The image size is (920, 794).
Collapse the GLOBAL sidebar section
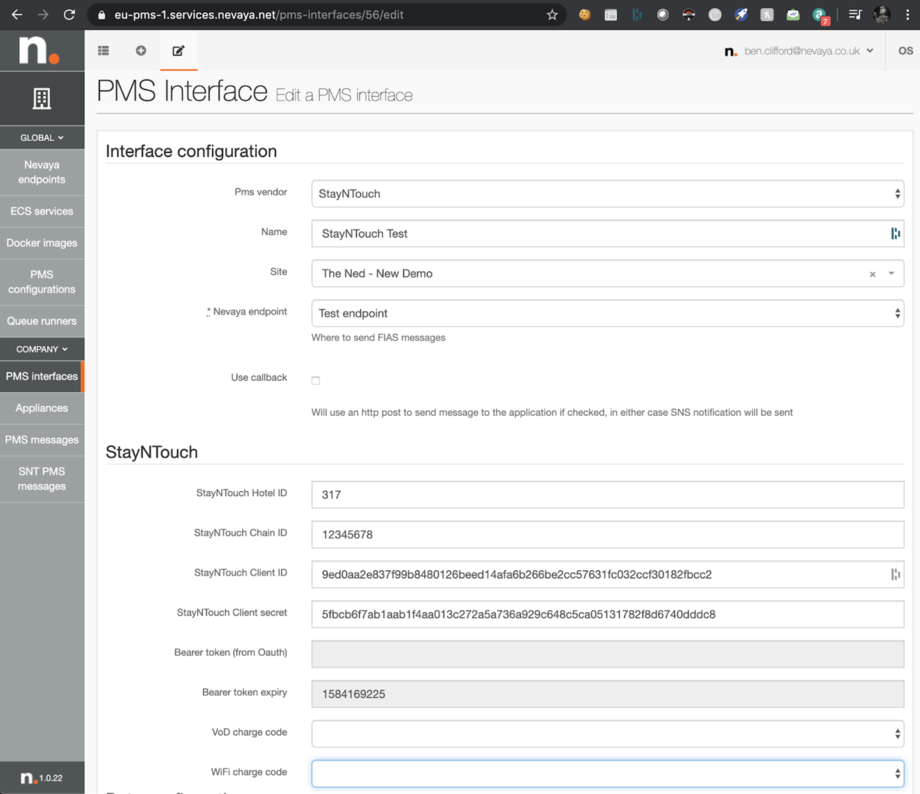click(42, 137)
